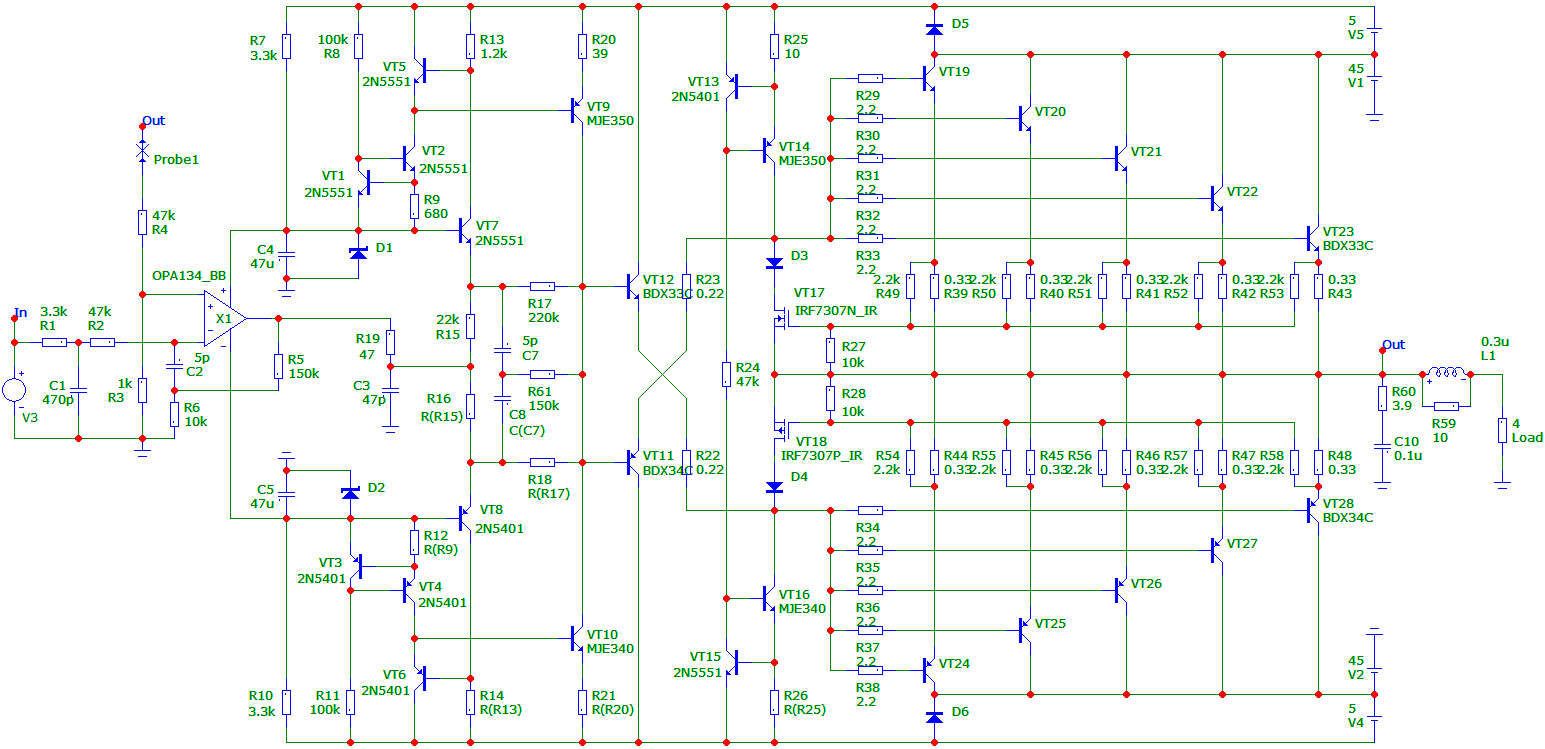Select the VT8 2N5401 transistor symbol
The height and width of the screenshot is (749, 1545).
[466, 518]
